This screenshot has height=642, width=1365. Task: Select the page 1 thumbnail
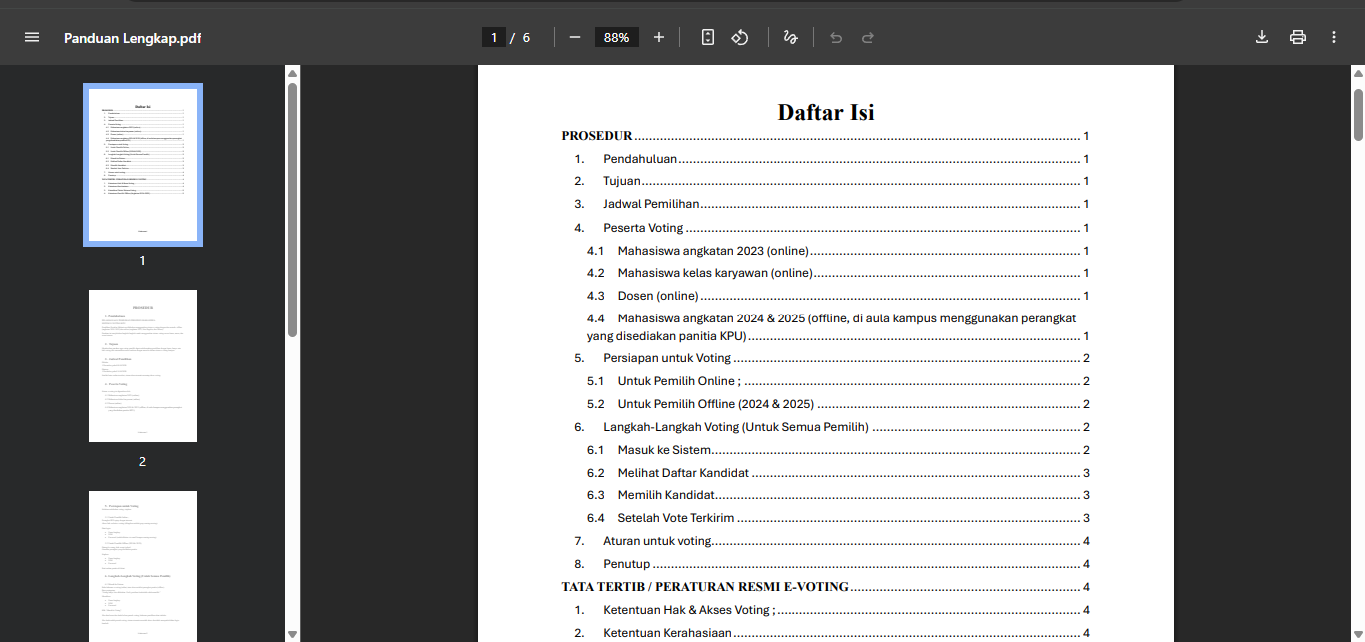click(142, 164)
